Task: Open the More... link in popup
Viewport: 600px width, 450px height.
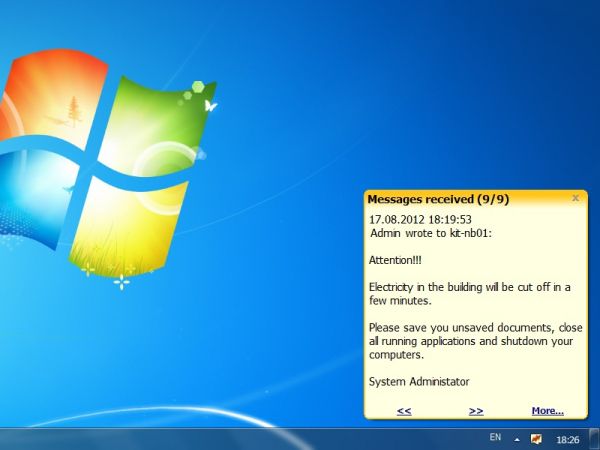Action: coord(548,411)
